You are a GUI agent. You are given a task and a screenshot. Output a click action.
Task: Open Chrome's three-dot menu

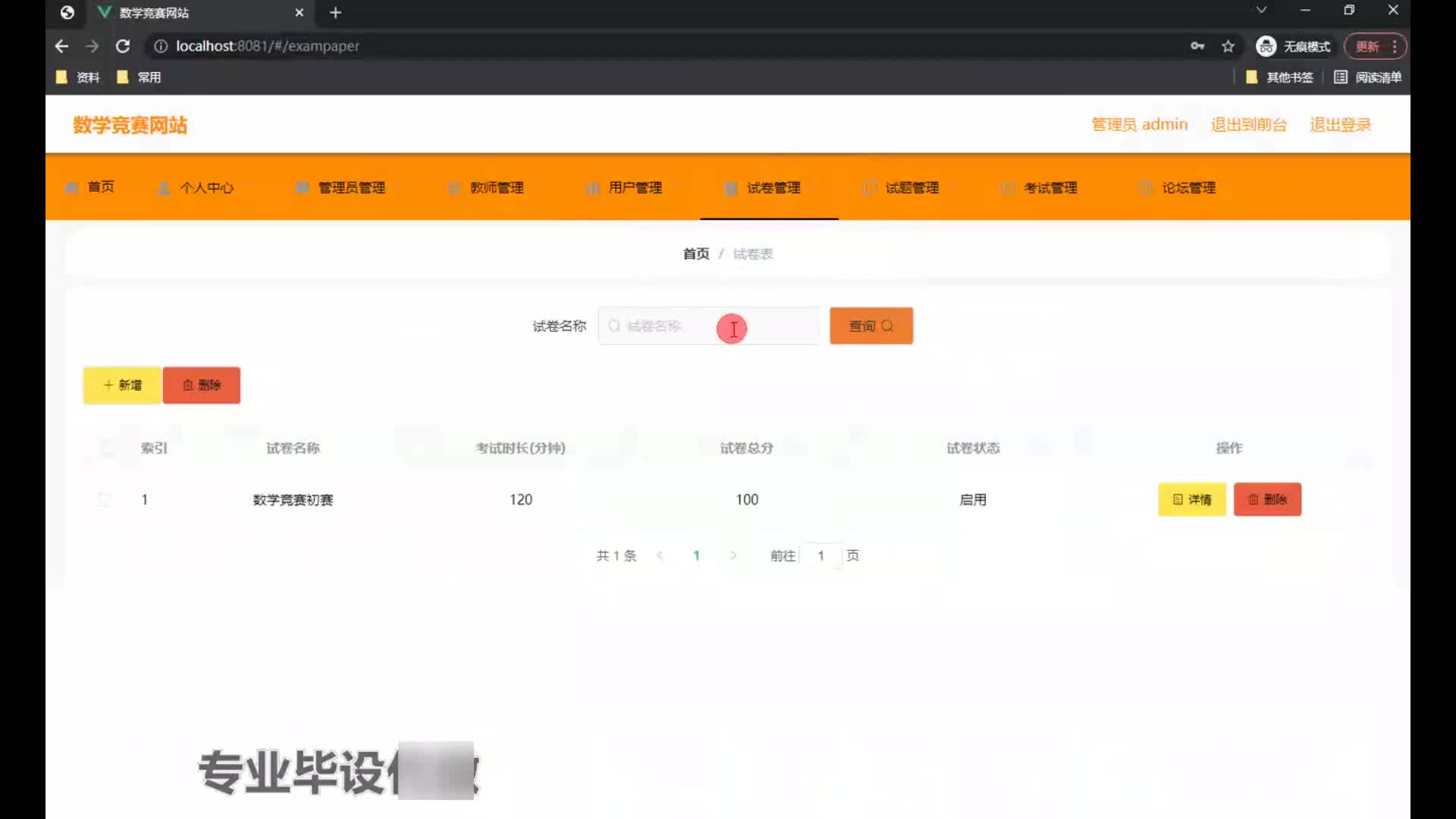pos(1394,46)
